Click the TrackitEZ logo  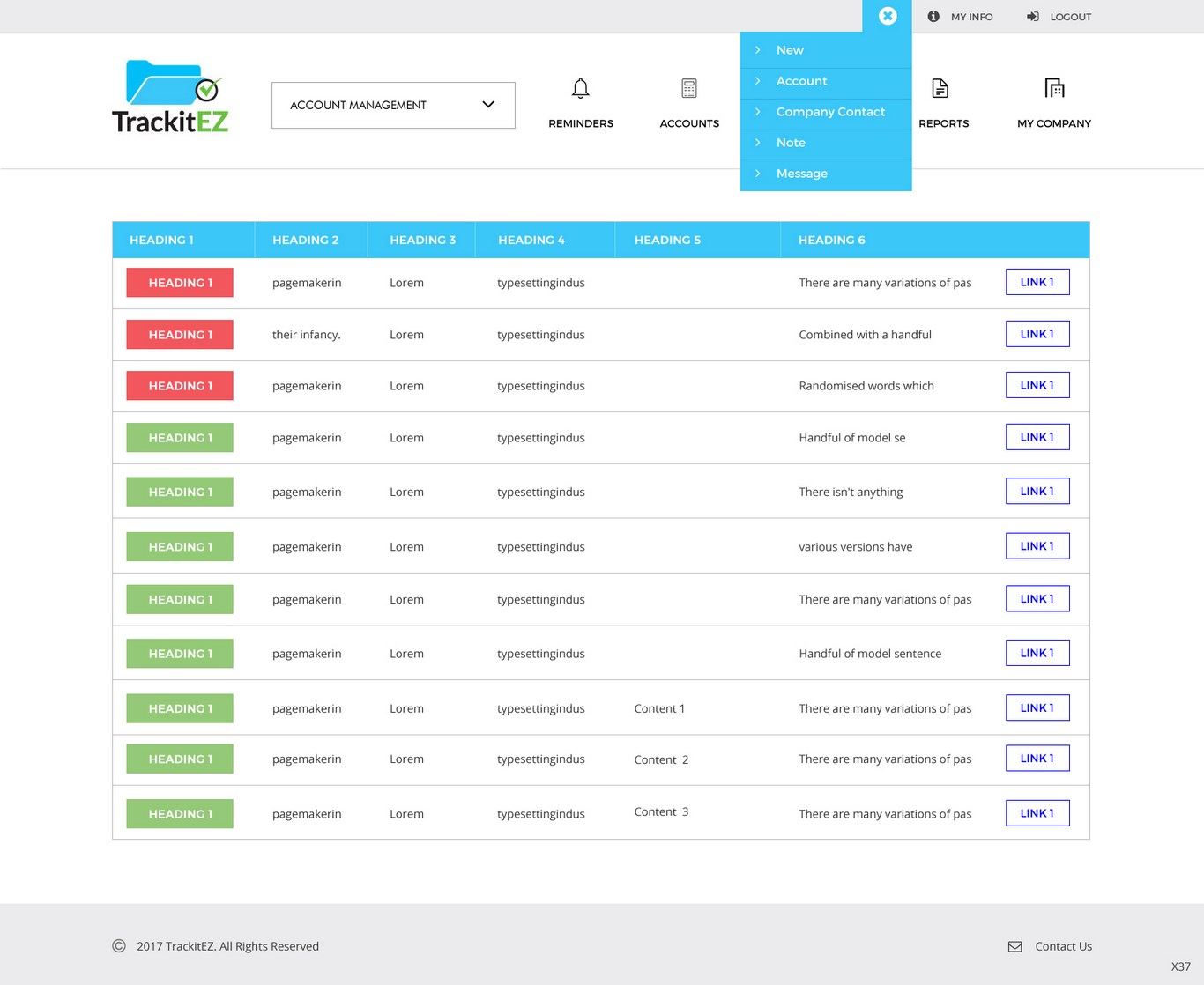[x=170, y=97]
